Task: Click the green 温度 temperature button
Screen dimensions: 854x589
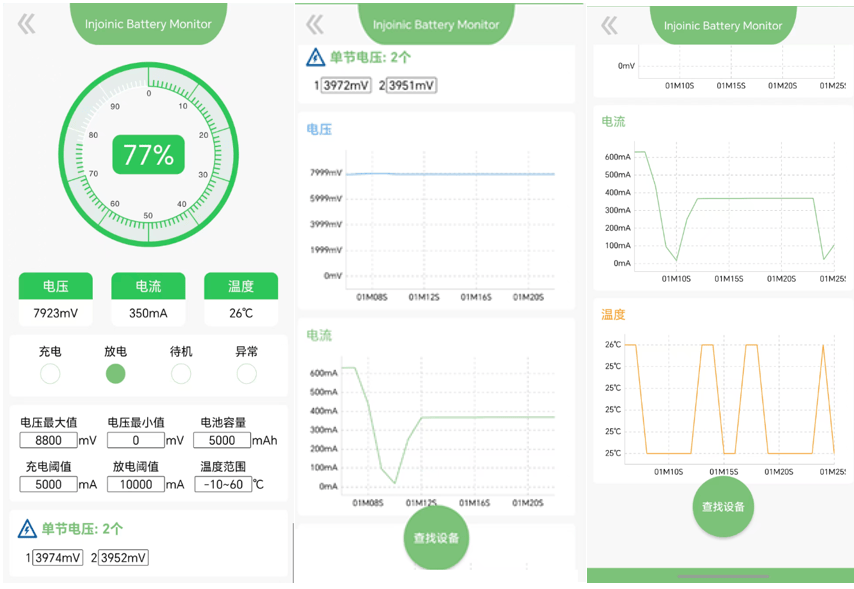Action: point(241,287)
